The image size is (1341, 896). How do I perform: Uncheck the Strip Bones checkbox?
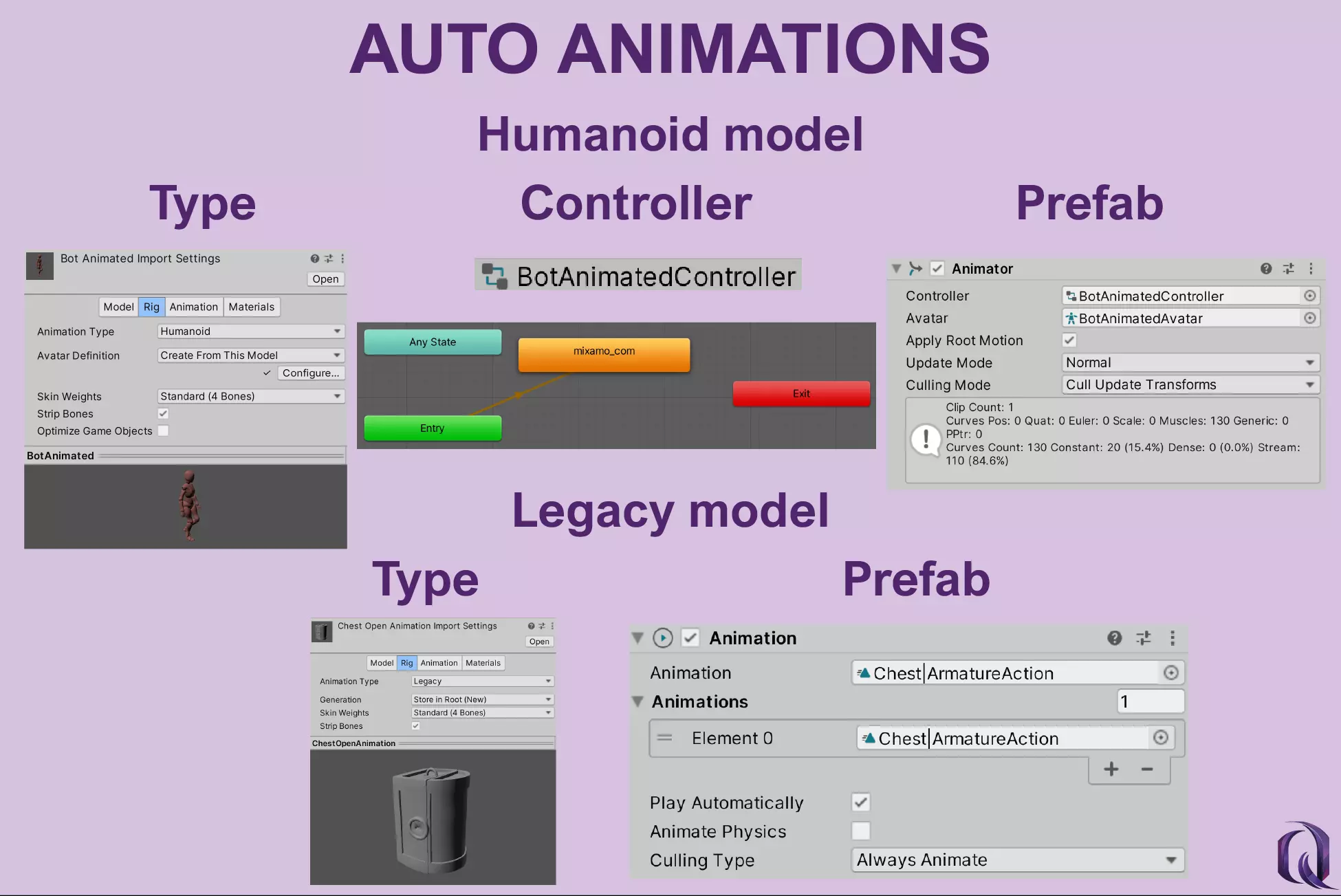click(163, 413)
